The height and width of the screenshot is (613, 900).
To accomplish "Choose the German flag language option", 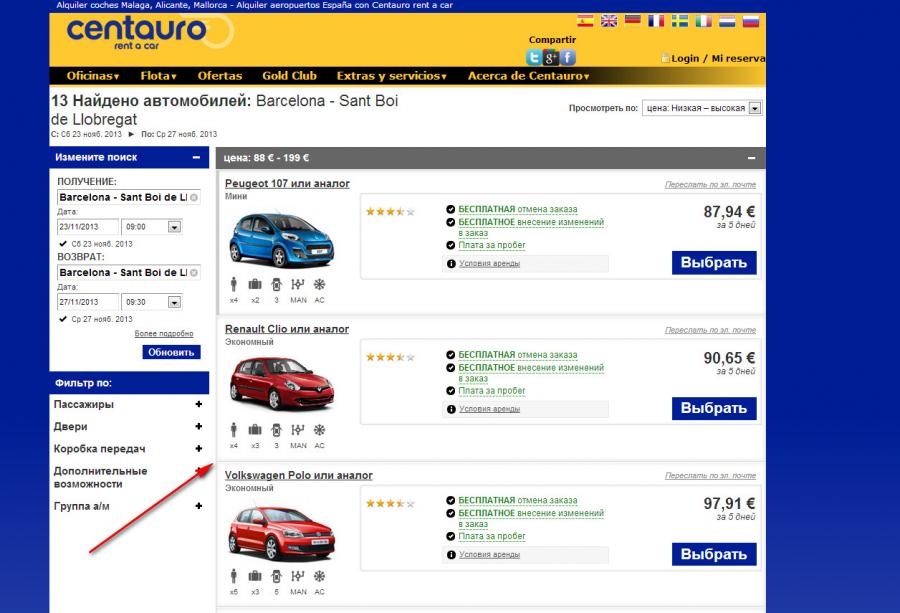I will tap(633, 21).
